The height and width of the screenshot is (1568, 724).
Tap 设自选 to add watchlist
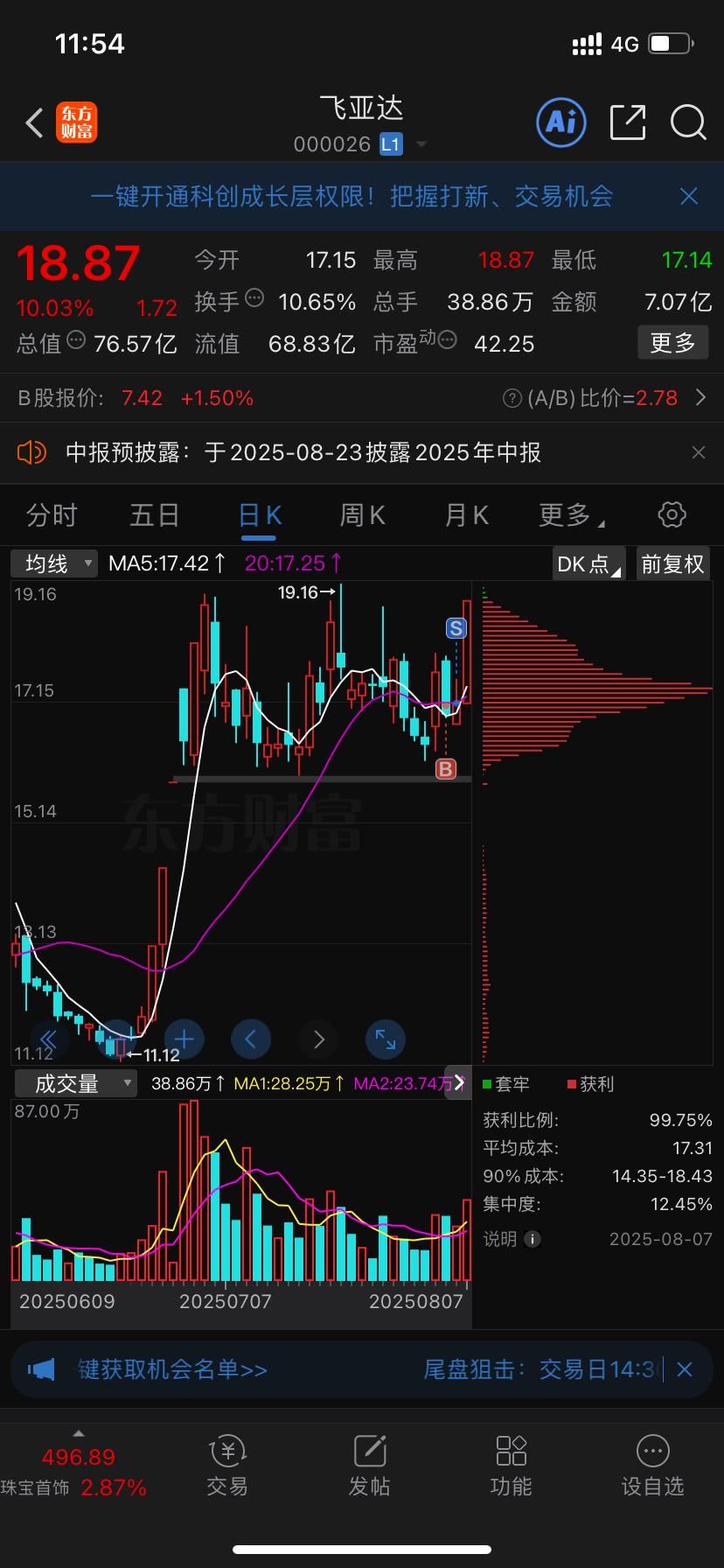click(x=653, y=1466)
